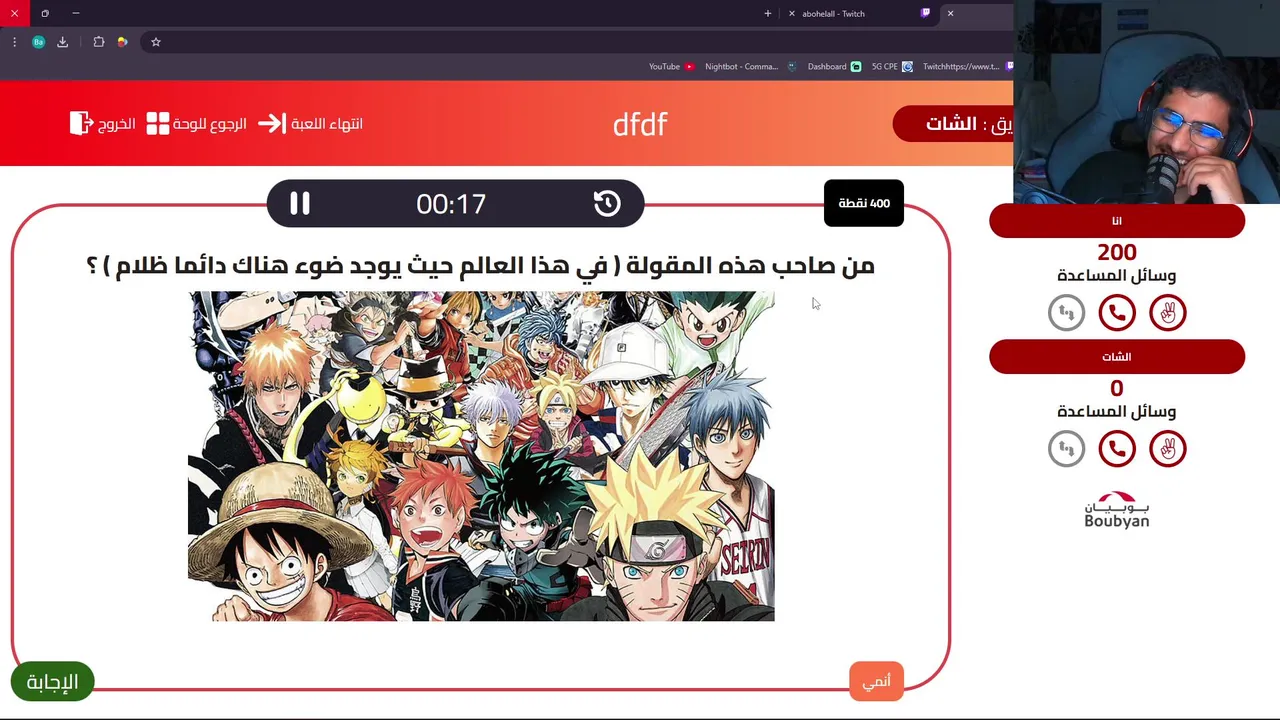Use the الشات team's phone call help icon
Image resolution: width=1280 pixels, height=720 pixels.
point(1117,449)
